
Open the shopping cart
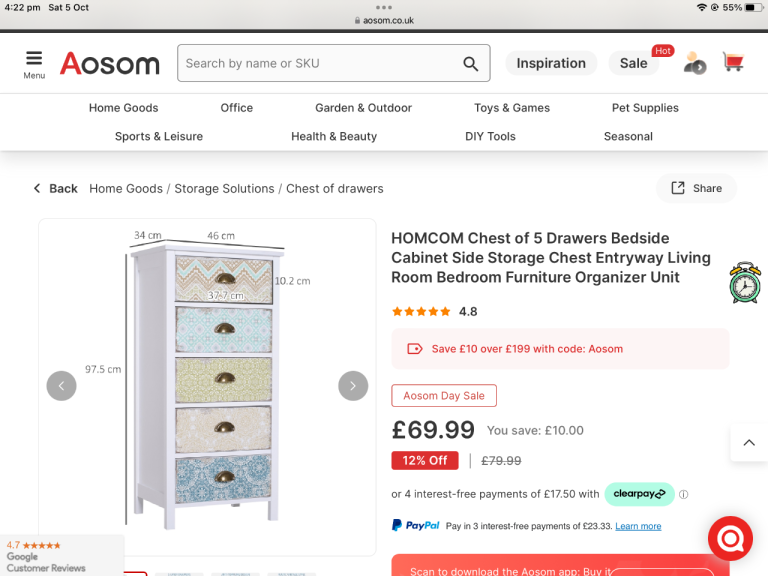[x=733, y=62]
